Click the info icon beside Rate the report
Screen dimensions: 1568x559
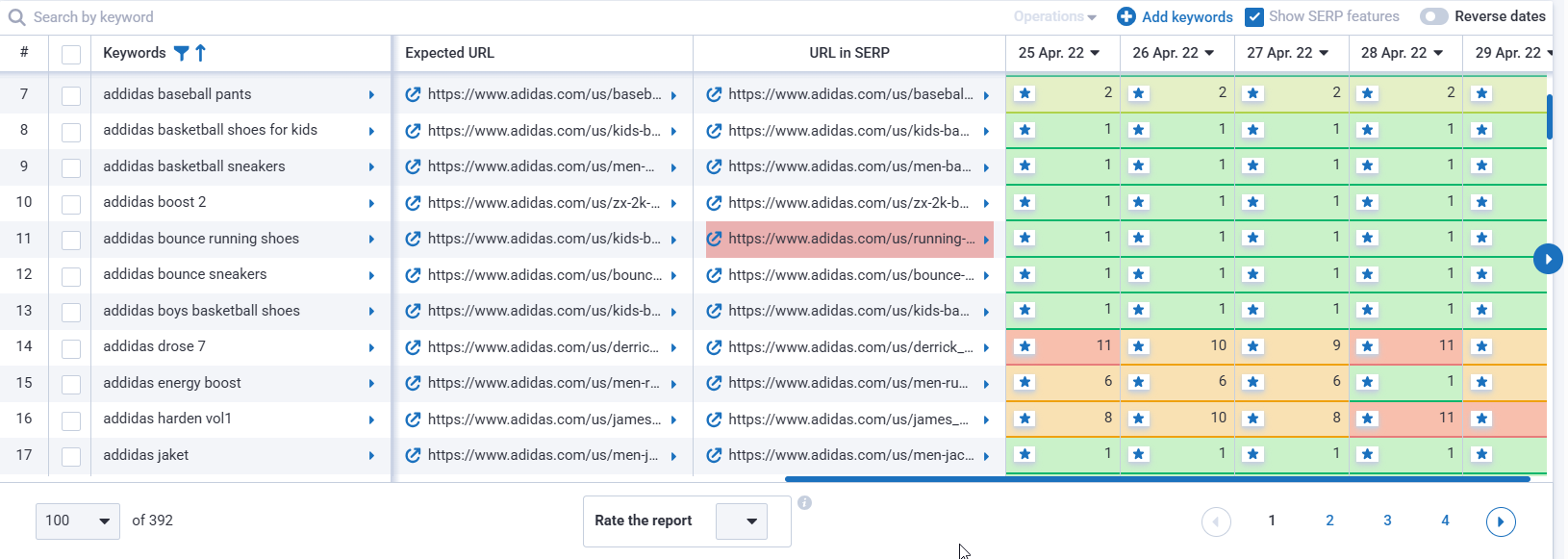coord(804,502)
